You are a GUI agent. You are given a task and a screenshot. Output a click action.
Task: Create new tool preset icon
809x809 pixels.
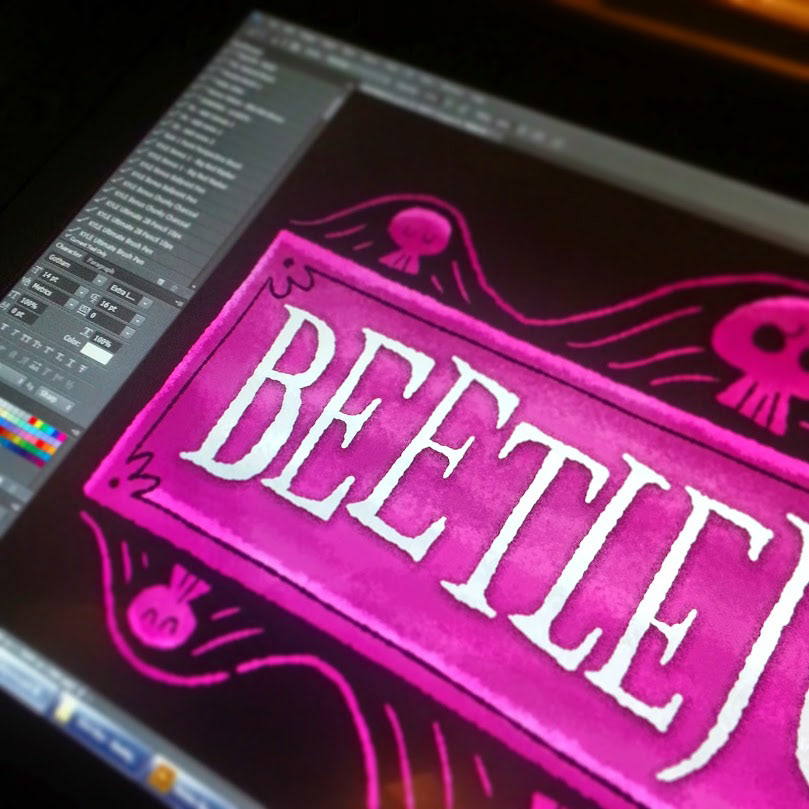coord(160,282)
